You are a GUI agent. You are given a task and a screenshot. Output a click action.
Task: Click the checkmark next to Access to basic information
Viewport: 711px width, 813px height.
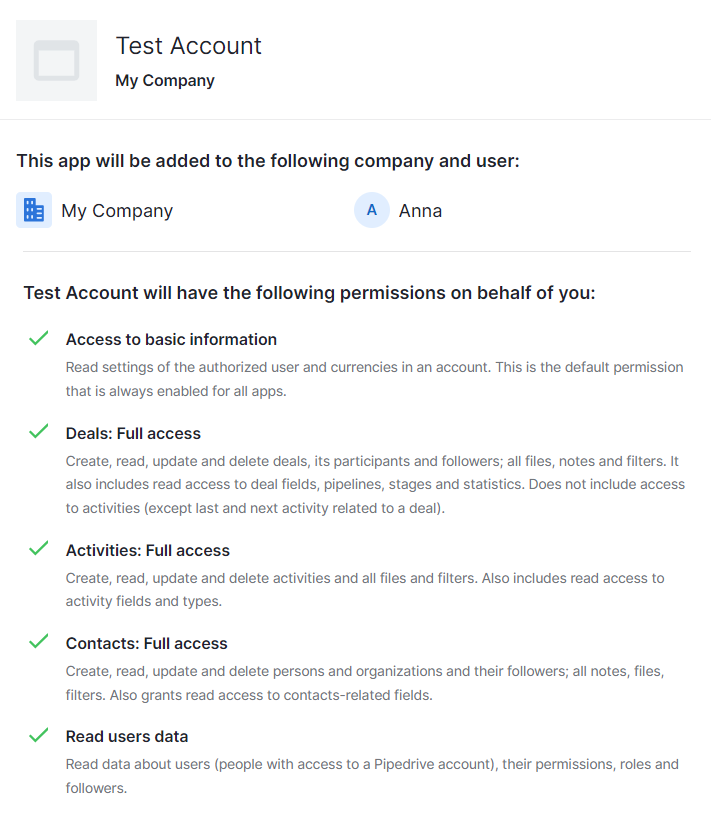tap(39, 338)
